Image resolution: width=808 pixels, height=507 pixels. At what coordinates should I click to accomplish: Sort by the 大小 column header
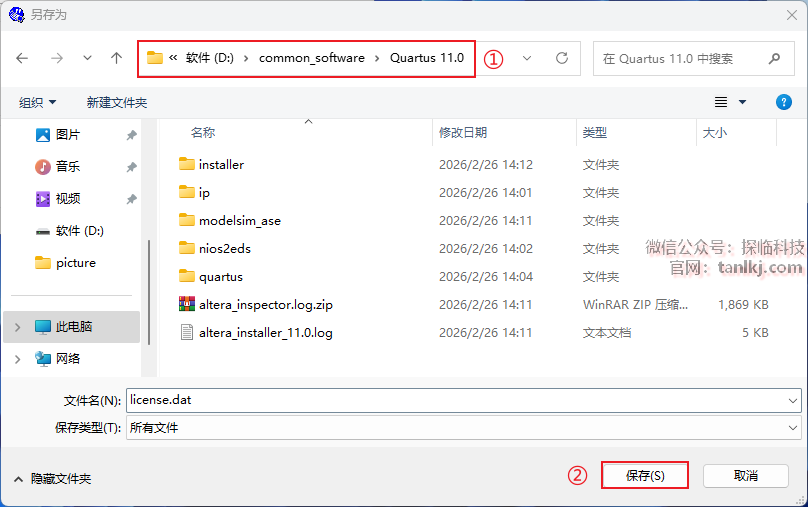point(715,133)
